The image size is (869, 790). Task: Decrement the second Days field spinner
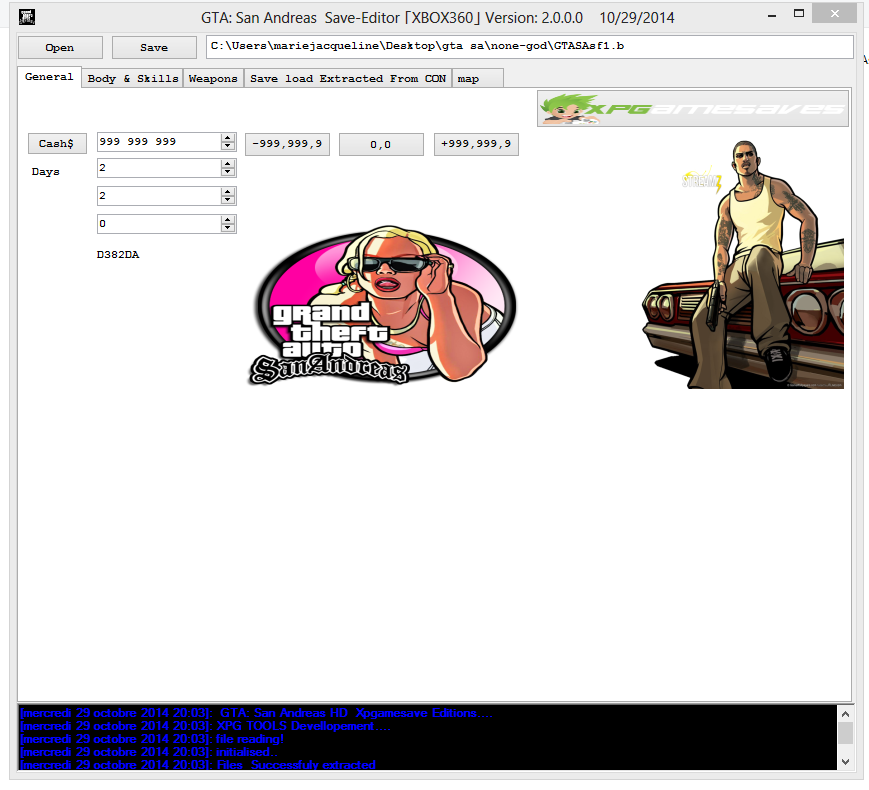(228, 200)
